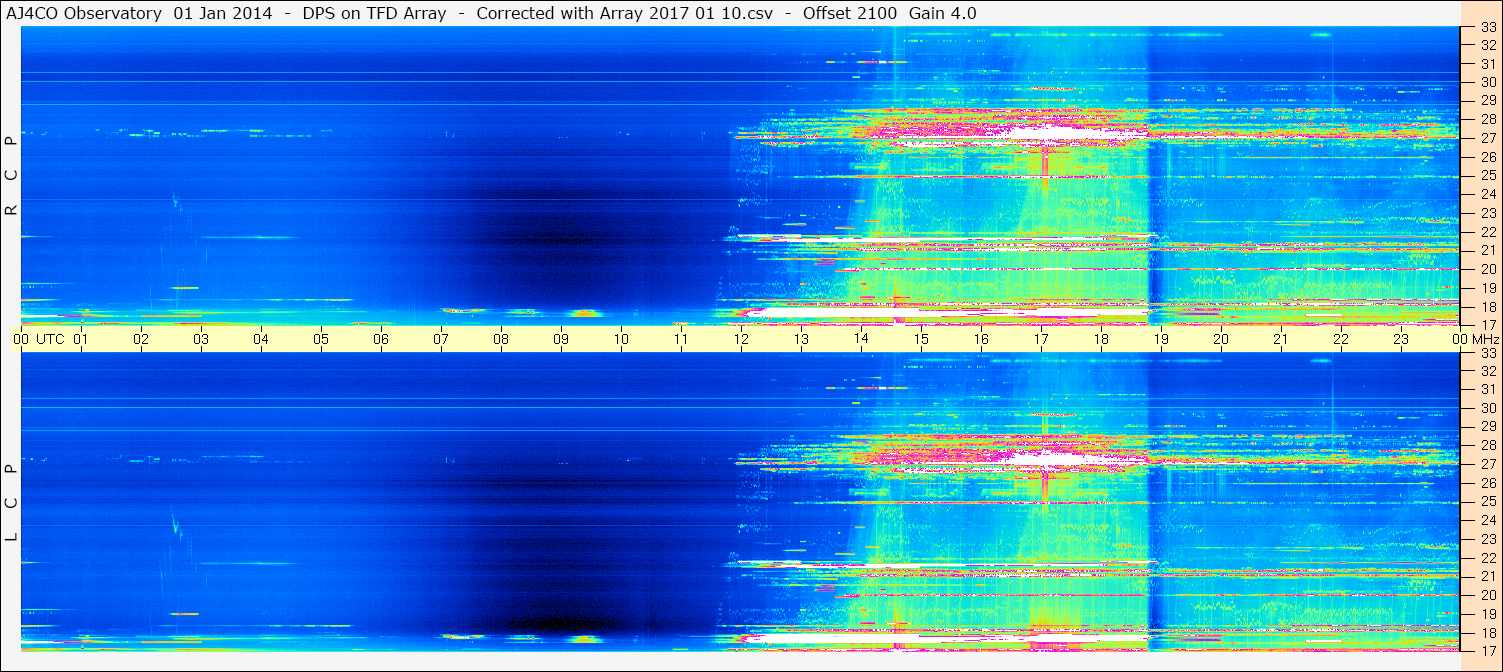Go to the 21 hour marker on time axis
Viewport: 1503px width, 672px height.
pos(1281,339)
